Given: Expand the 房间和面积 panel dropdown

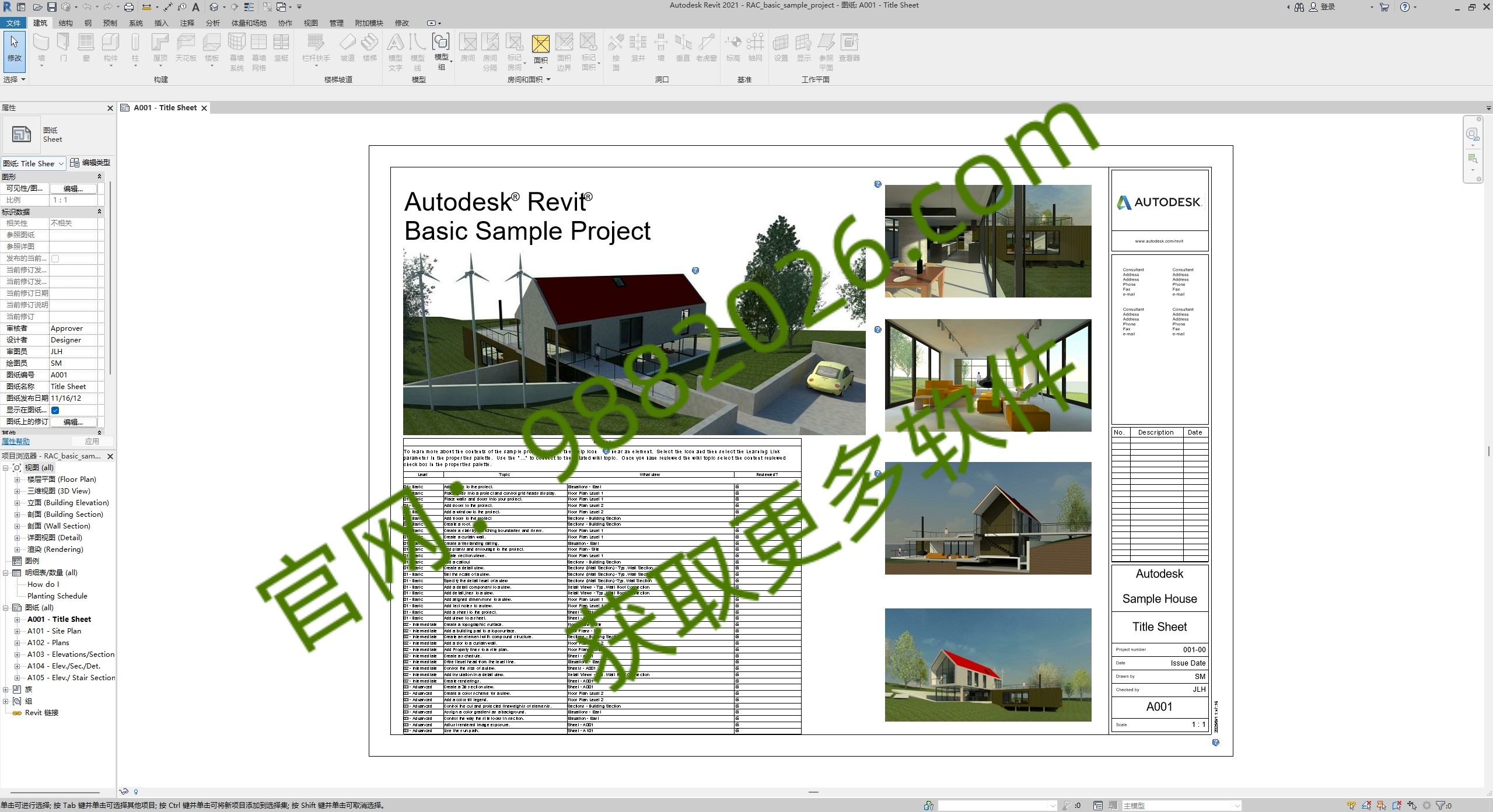Looking at the screenshot, I should click(529, 79).
